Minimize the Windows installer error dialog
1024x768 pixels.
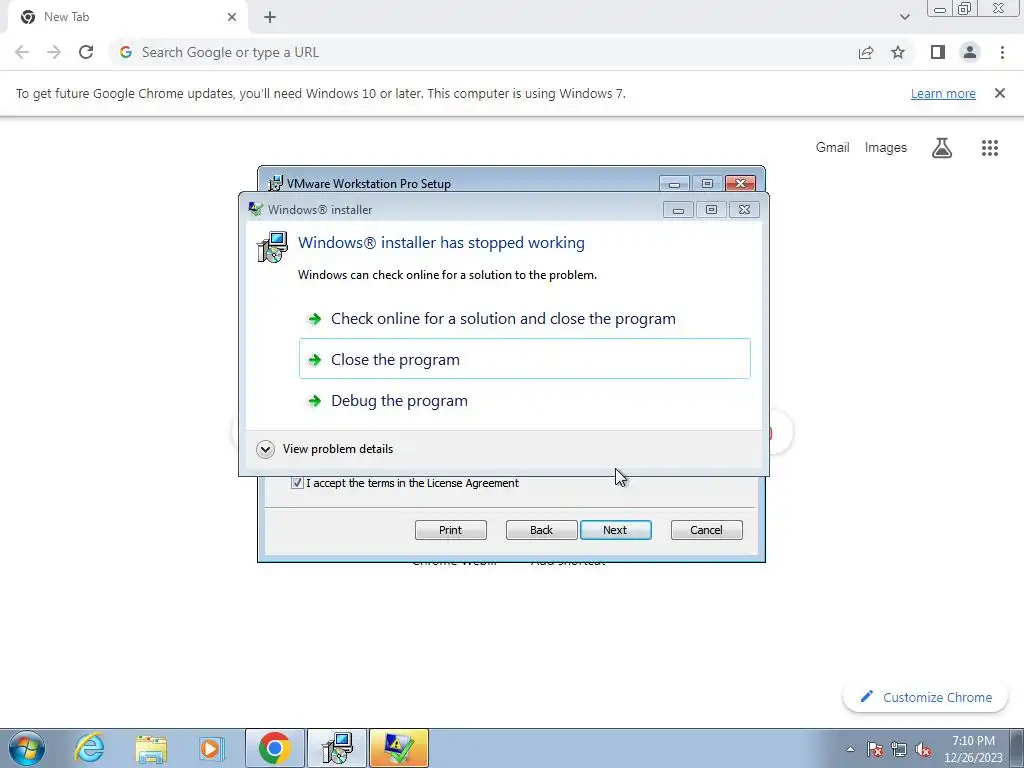click(x=679, y=210)
